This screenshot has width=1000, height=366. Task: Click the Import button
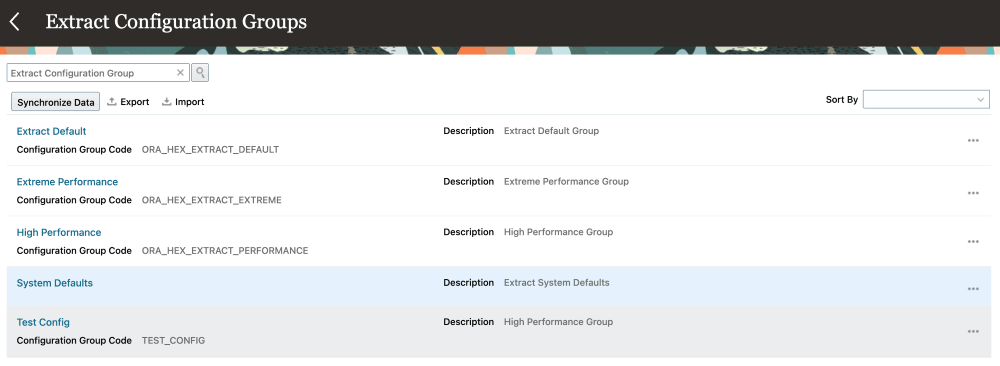183,102
